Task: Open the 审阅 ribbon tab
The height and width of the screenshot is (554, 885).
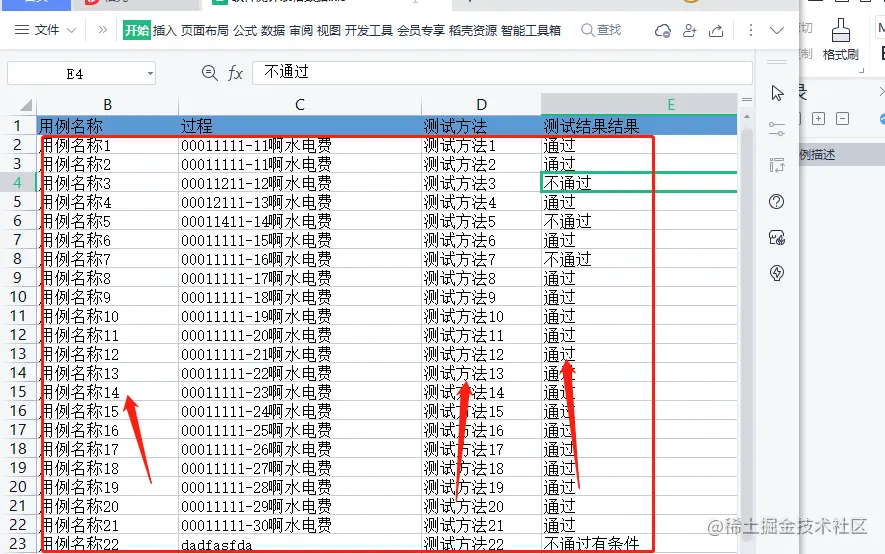Action: pos(301,30)
